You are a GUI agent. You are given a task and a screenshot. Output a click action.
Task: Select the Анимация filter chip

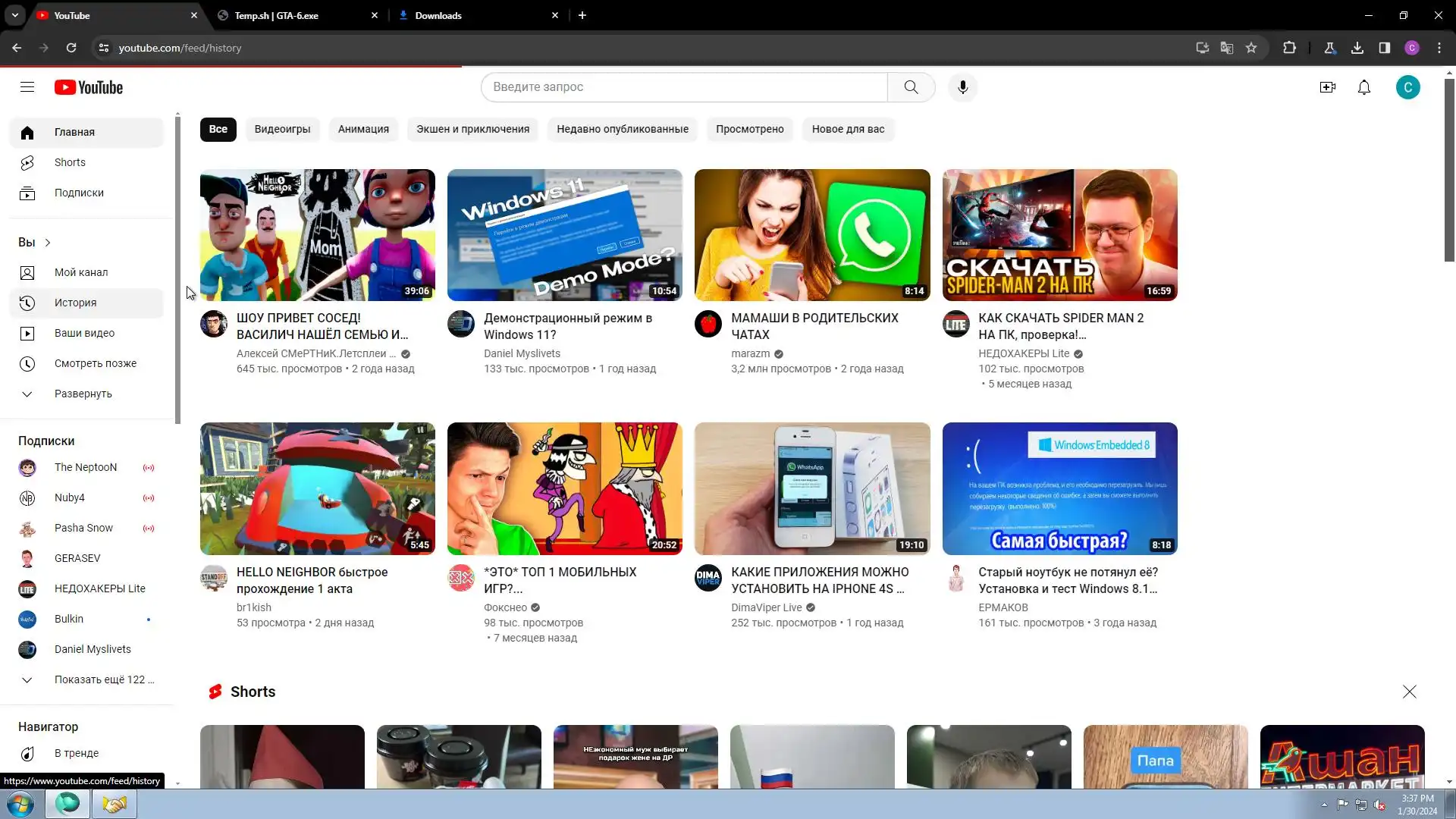pos(363,129)
